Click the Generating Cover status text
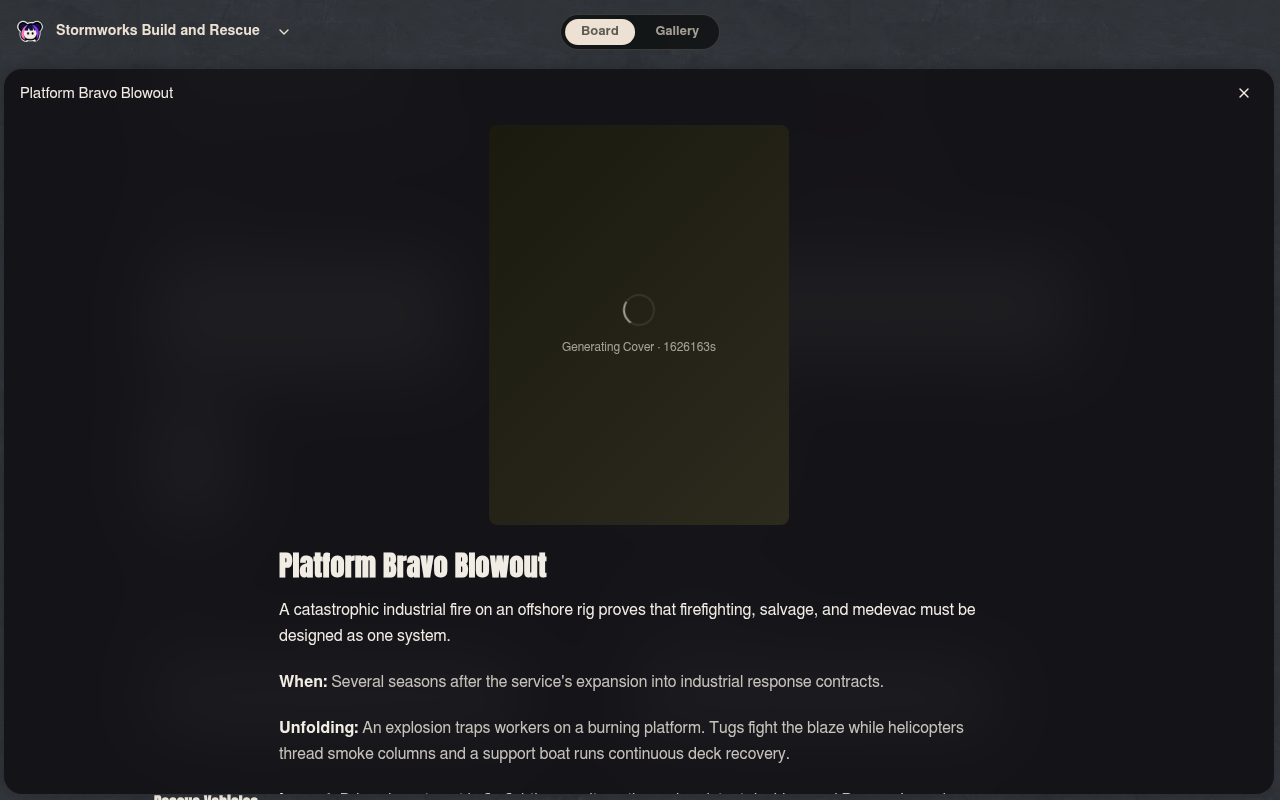Viewport: 1280px width, 800px height. coord(639,347)
